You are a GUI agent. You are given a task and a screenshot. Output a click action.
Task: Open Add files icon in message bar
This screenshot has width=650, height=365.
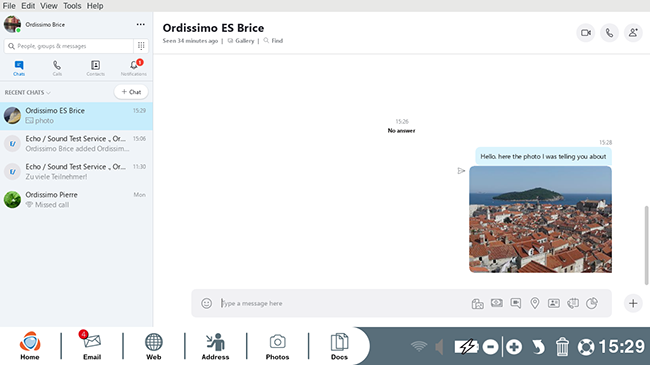point(478,304)
